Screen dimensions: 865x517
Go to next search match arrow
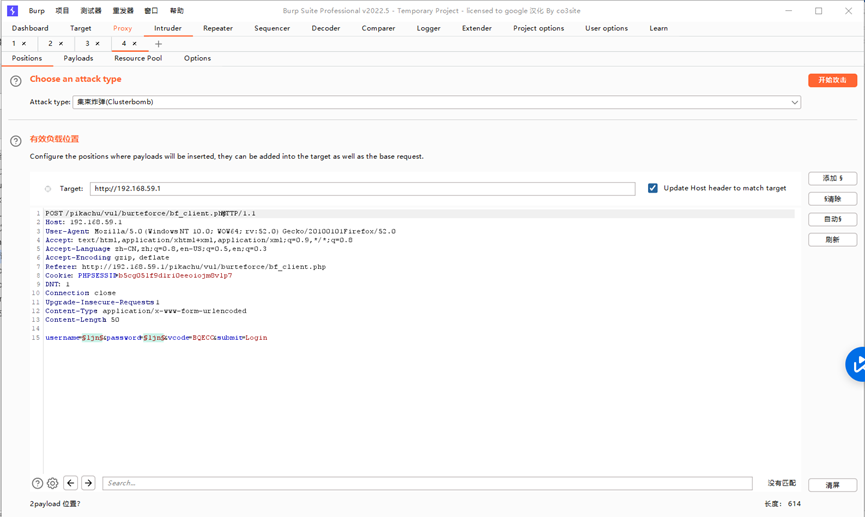[88, 483]
